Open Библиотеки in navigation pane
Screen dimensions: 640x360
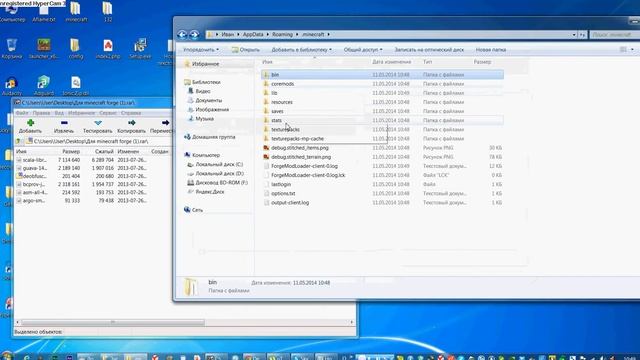206,82
